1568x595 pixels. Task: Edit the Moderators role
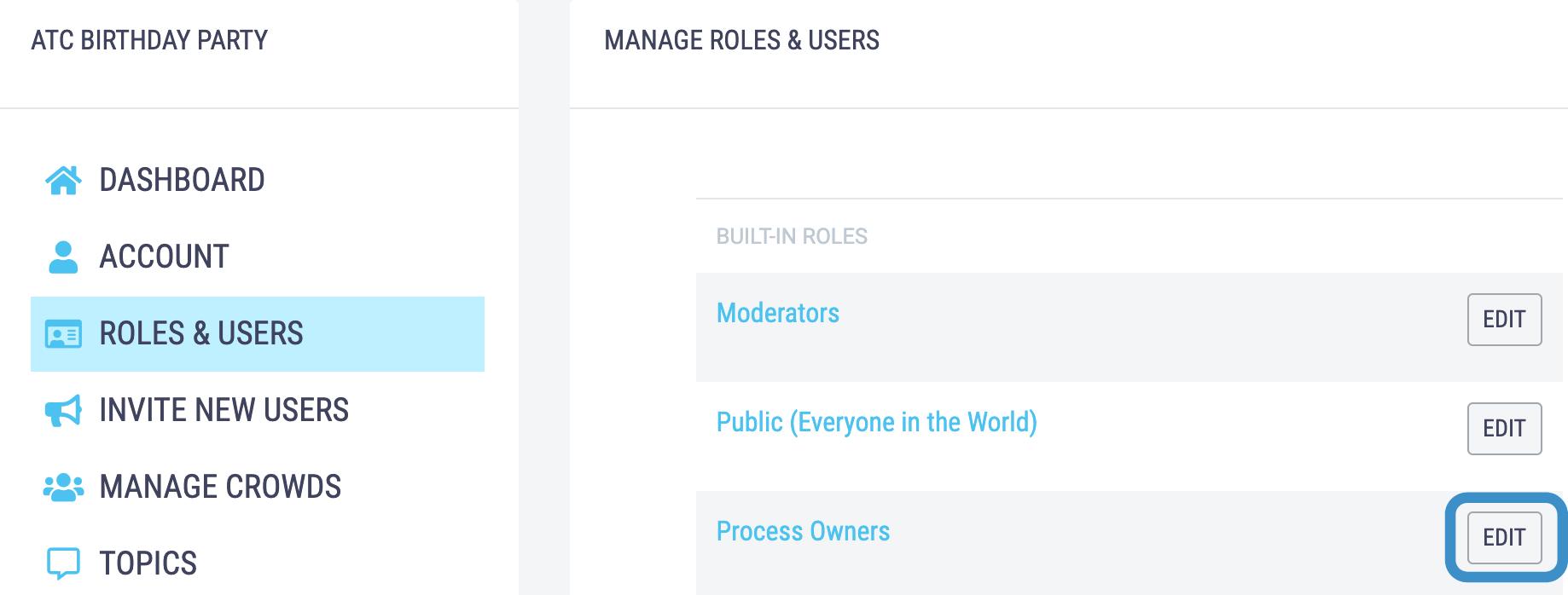click(1504, 320)
